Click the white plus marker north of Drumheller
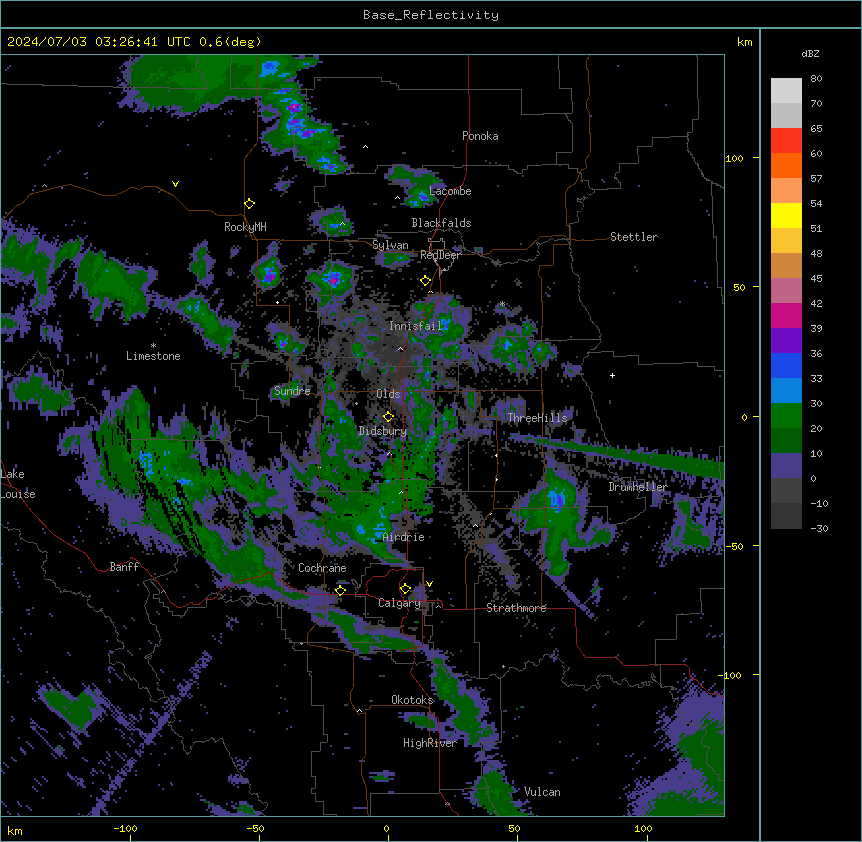 [x=612, y=375]
